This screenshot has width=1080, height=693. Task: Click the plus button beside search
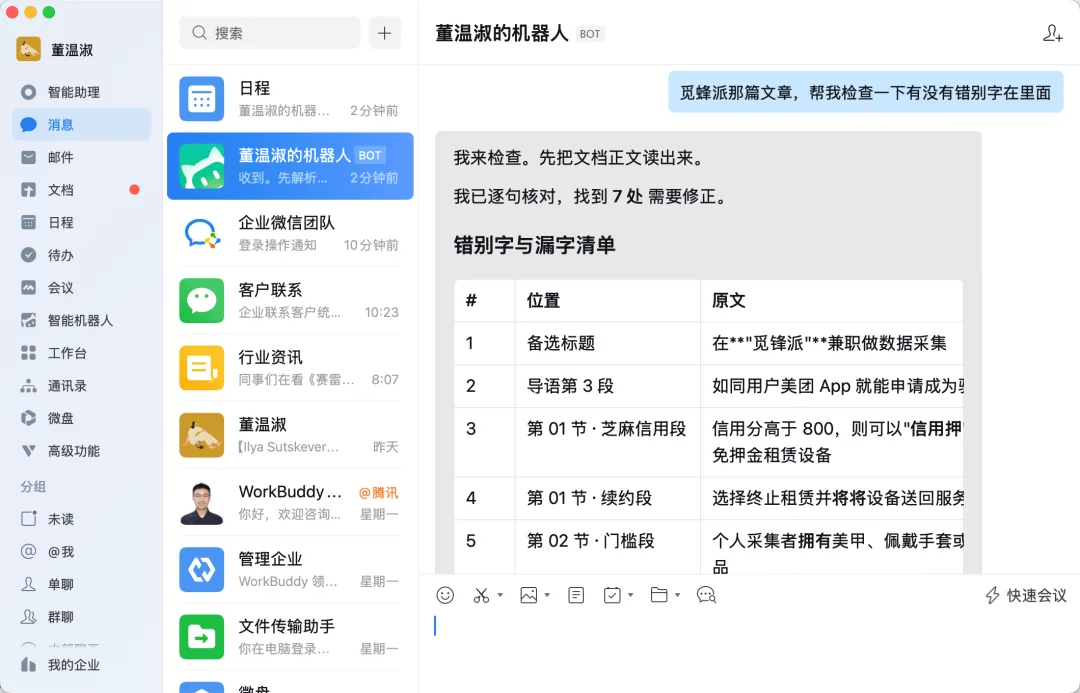pos(384,33)
